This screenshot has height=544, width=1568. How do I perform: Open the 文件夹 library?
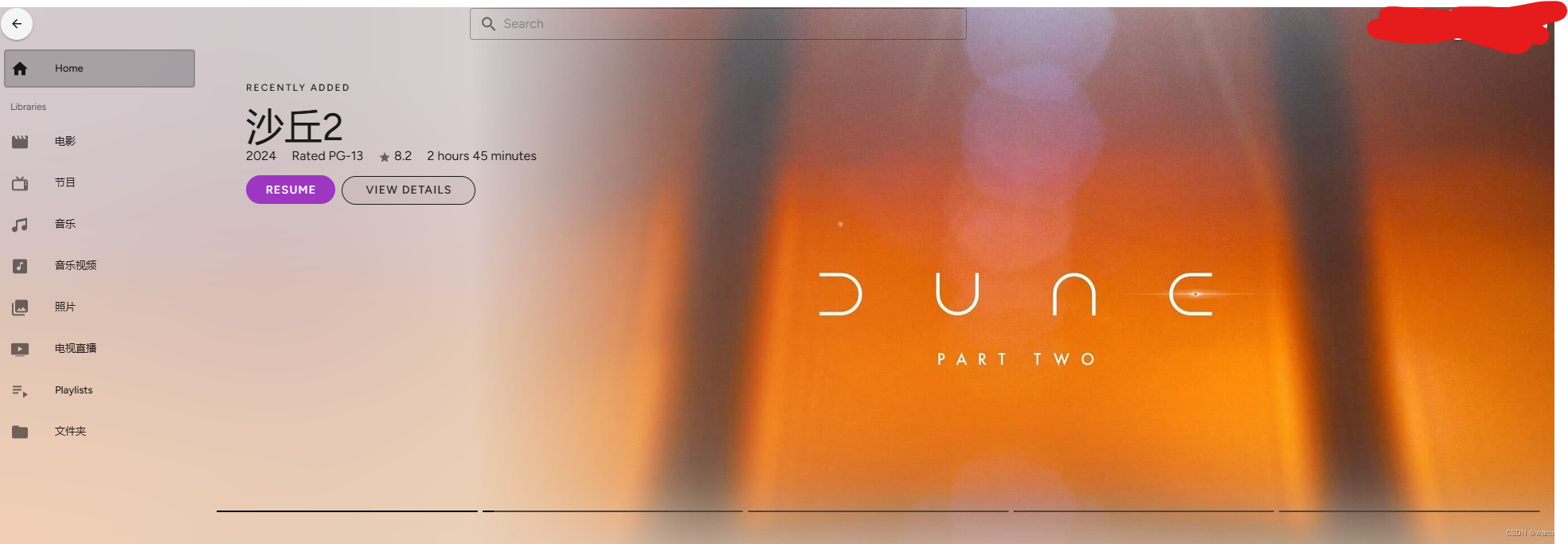tap(100, 432)
